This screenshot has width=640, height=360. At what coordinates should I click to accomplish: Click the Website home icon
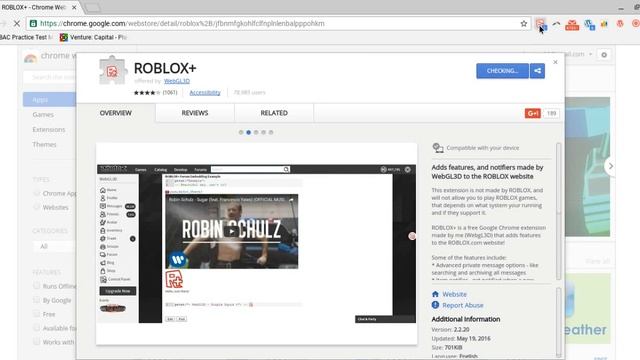(x=435, y=294)
